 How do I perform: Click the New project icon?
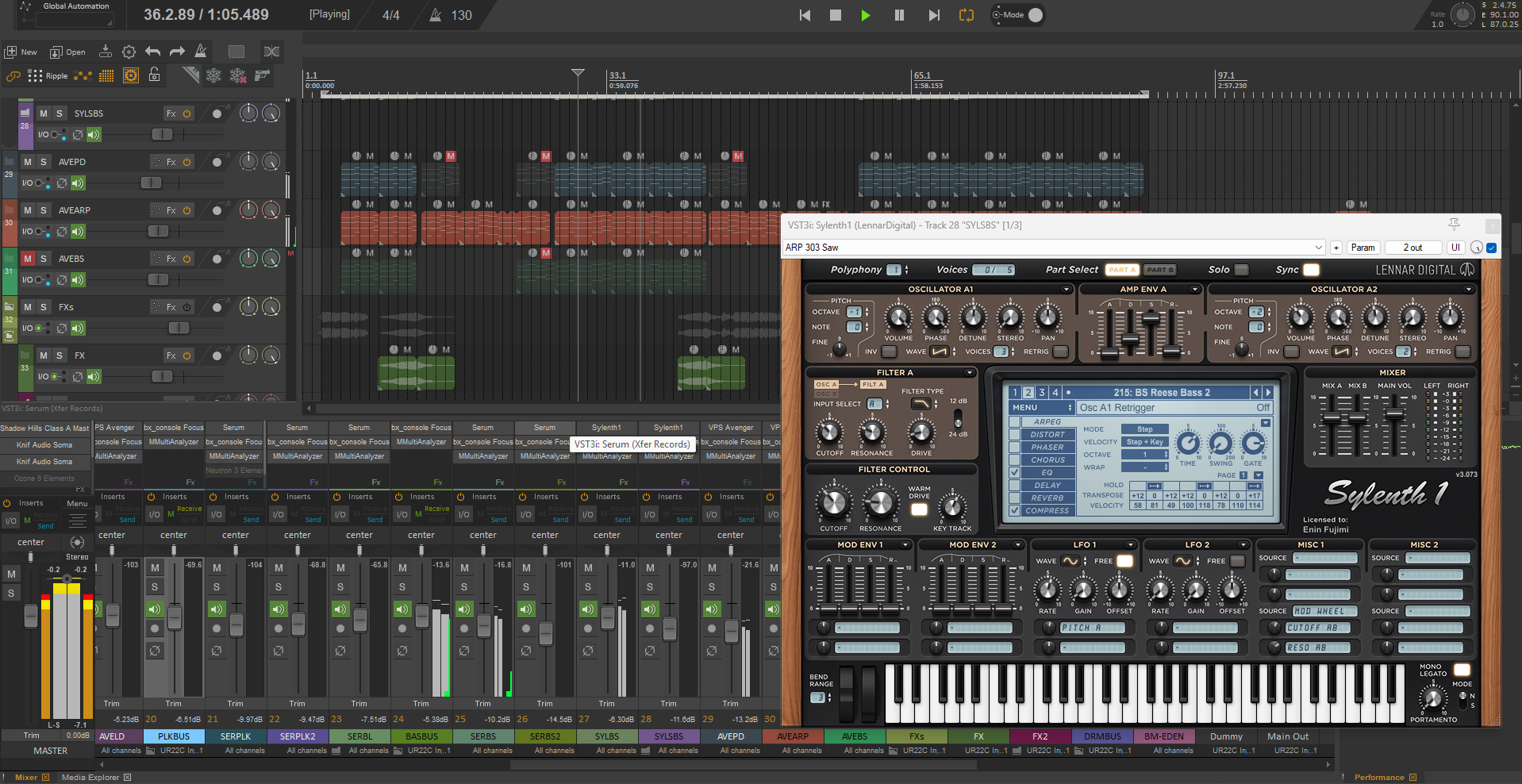click(x=10, y=52)
